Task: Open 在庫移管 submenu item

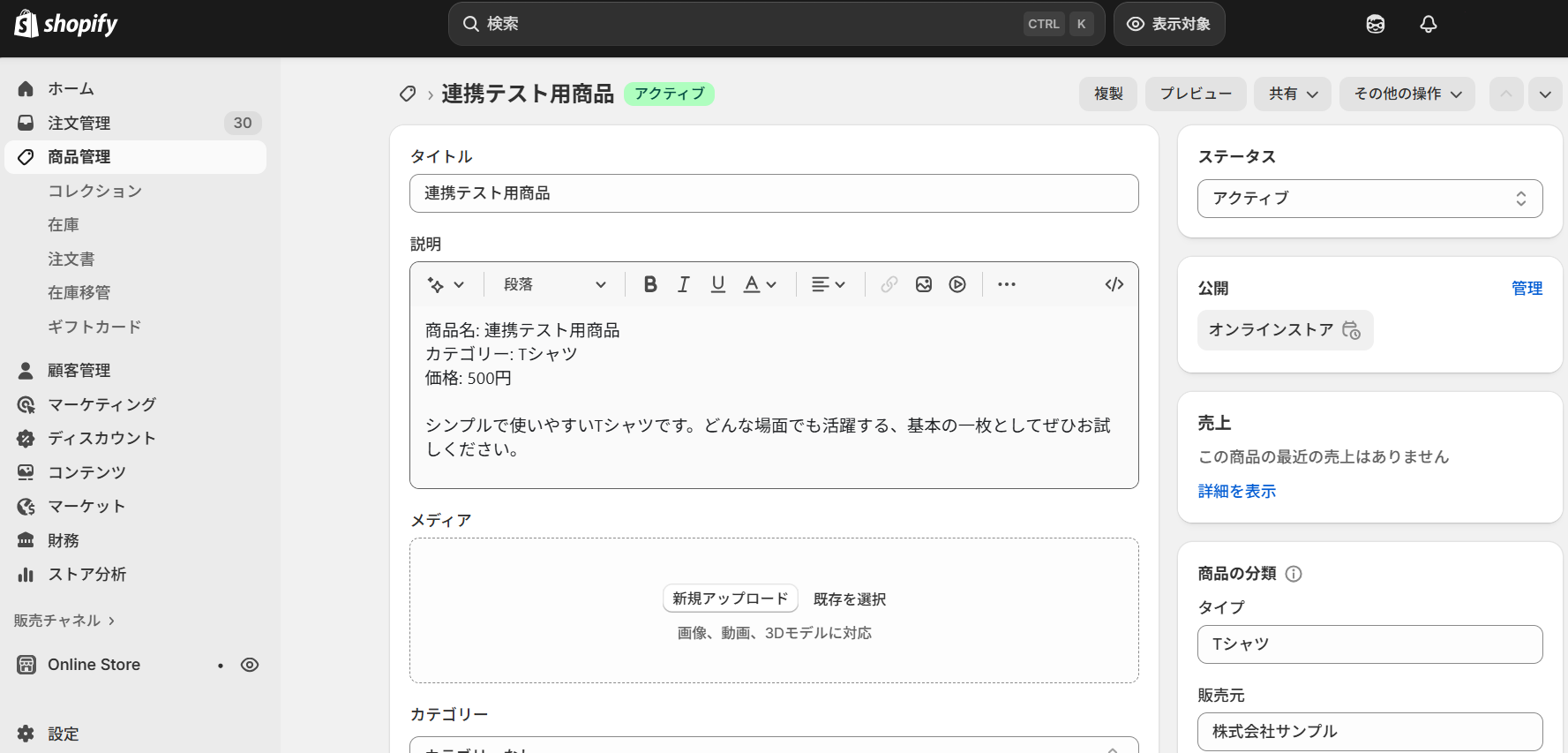Action: pos(79,292)
